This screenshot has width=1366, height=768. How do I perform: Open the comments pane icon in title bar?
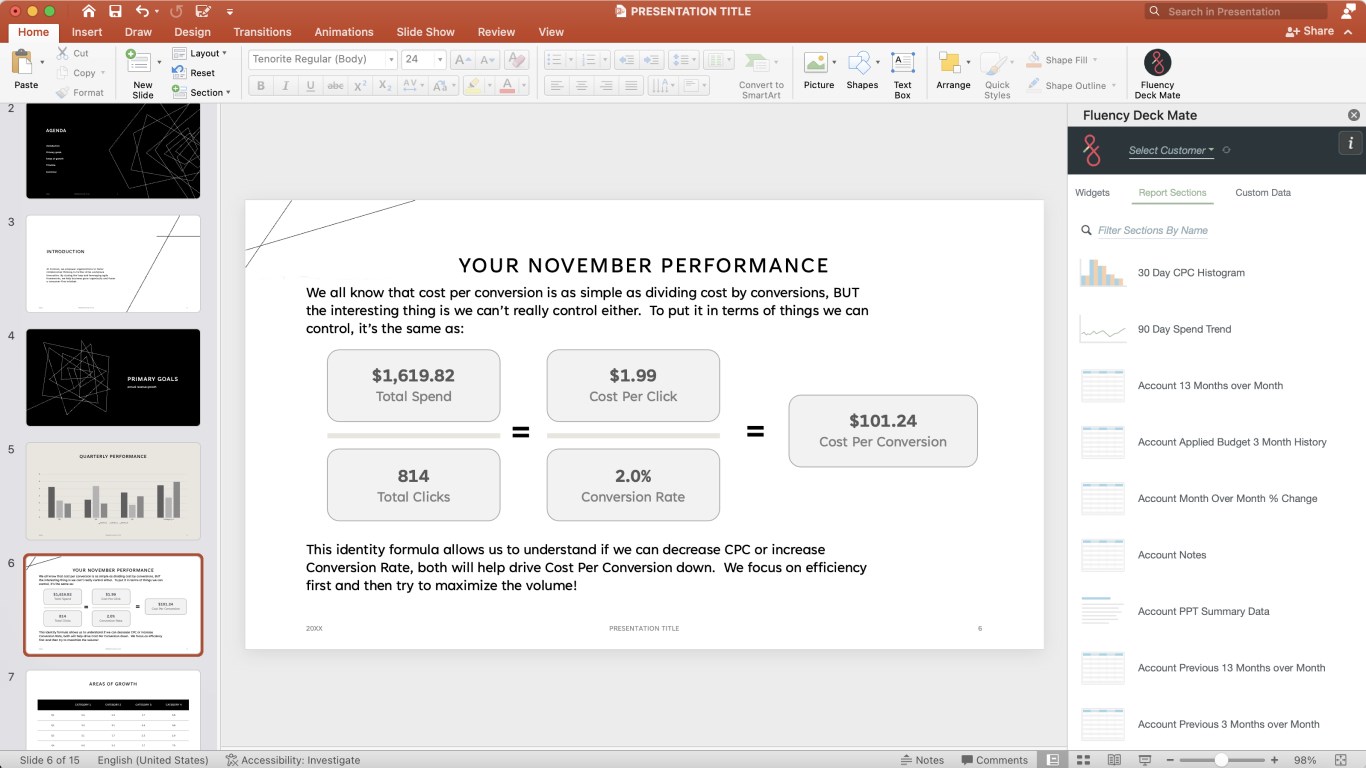tap(1347, 12)
